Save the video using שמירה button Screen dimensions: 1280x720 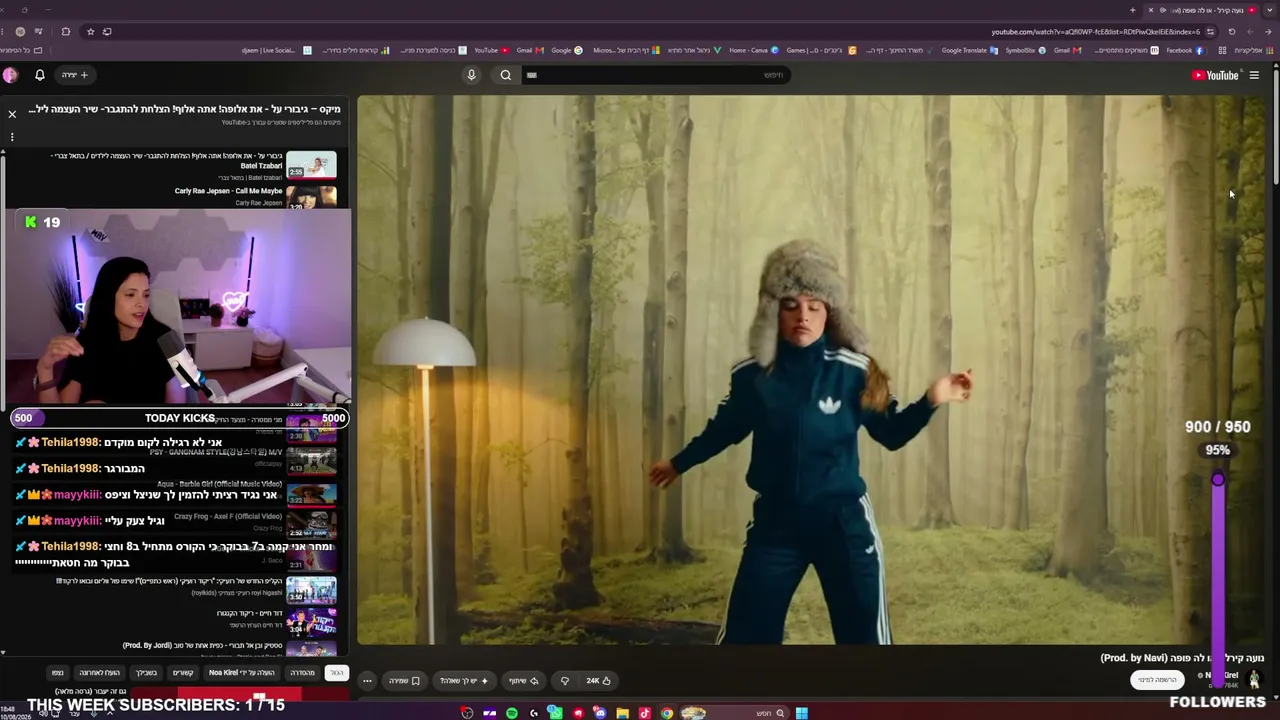coord(404,681)
